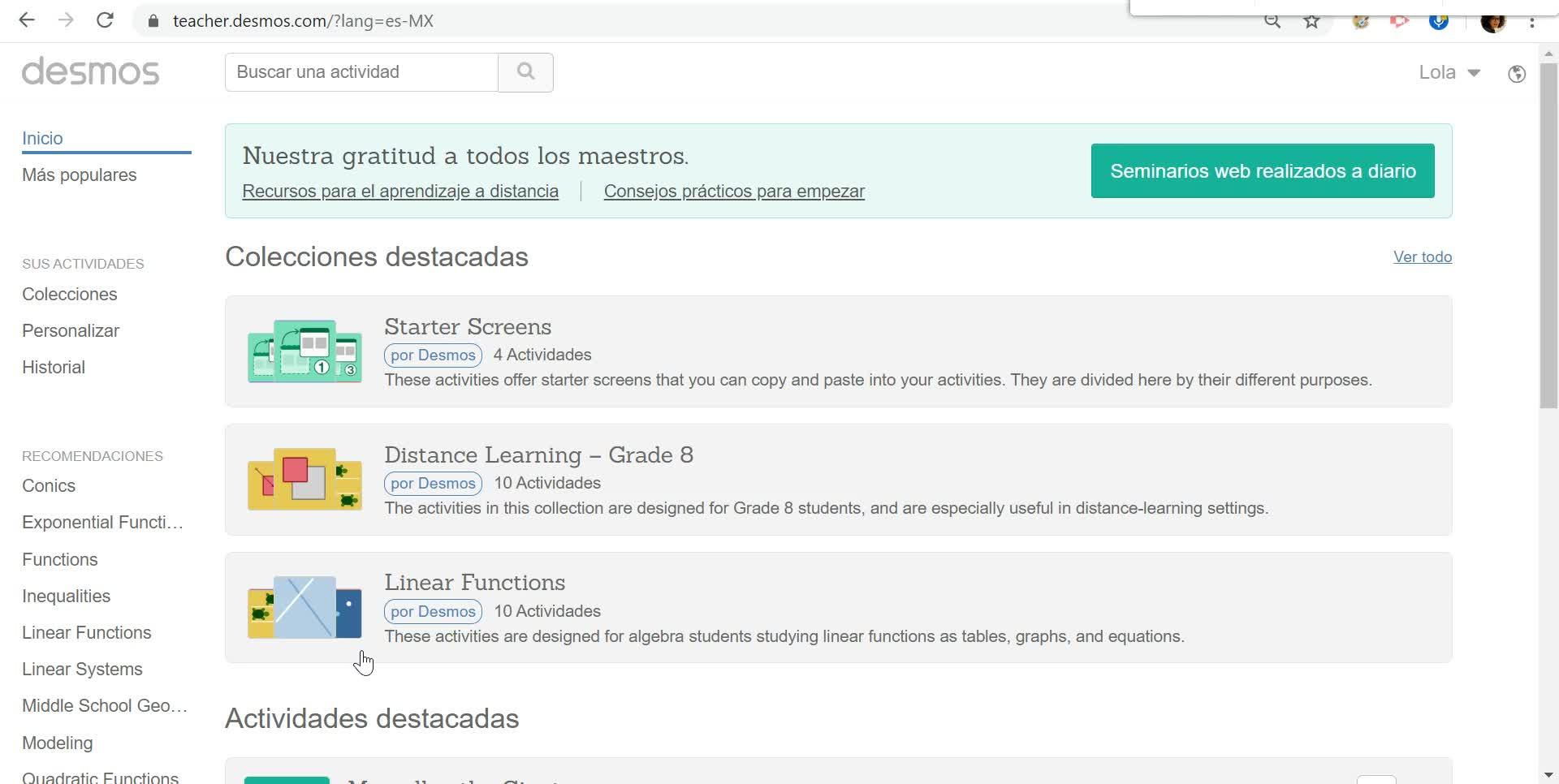Click the zoom magnifier icon in the address bar
This screenshot has height=784, width=1559.
coord(1272,22)
